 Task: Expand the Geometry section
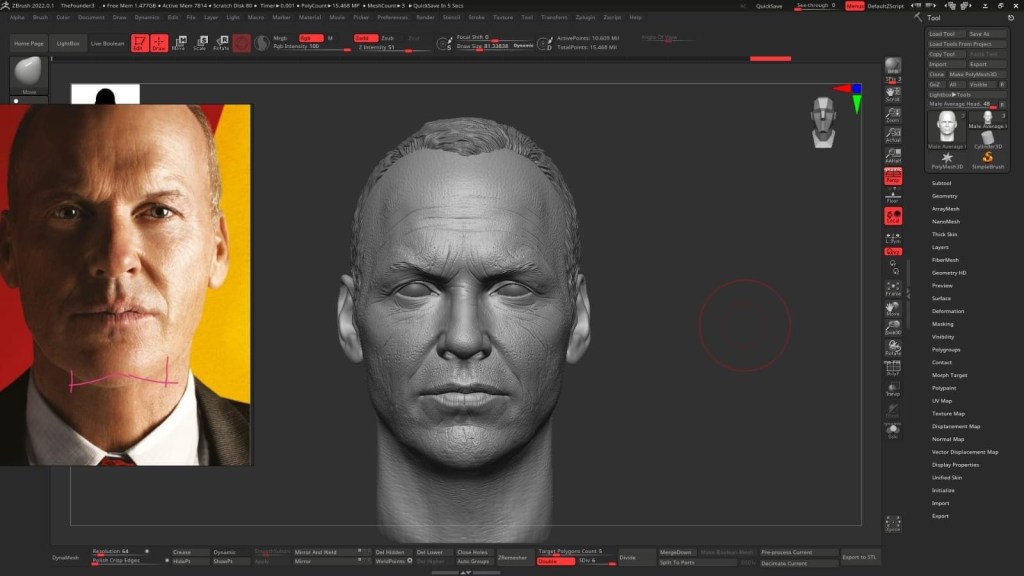tap(944, 196)
